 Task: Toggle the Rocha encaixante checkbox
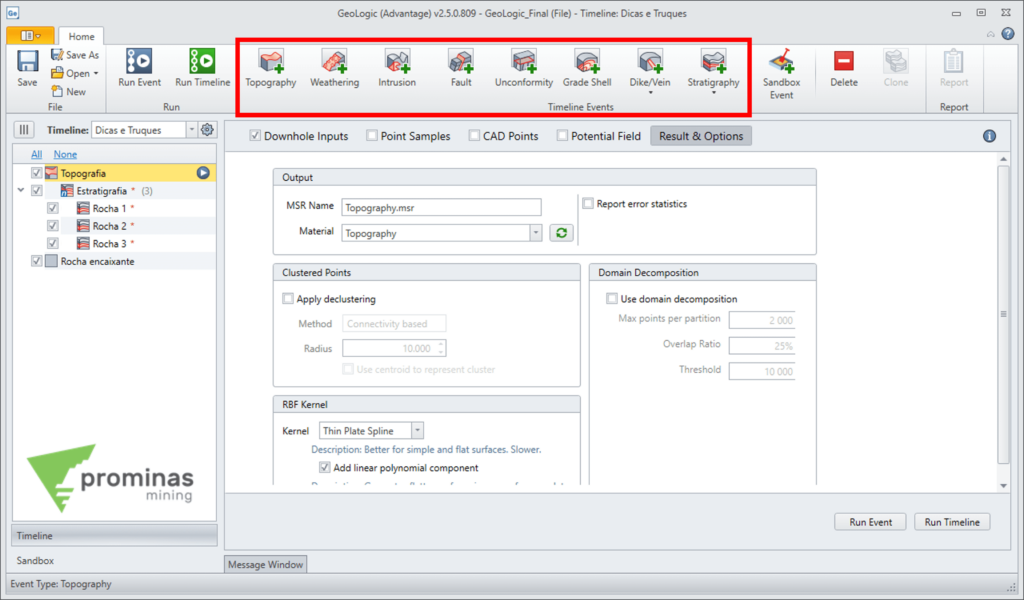point(37,261)
